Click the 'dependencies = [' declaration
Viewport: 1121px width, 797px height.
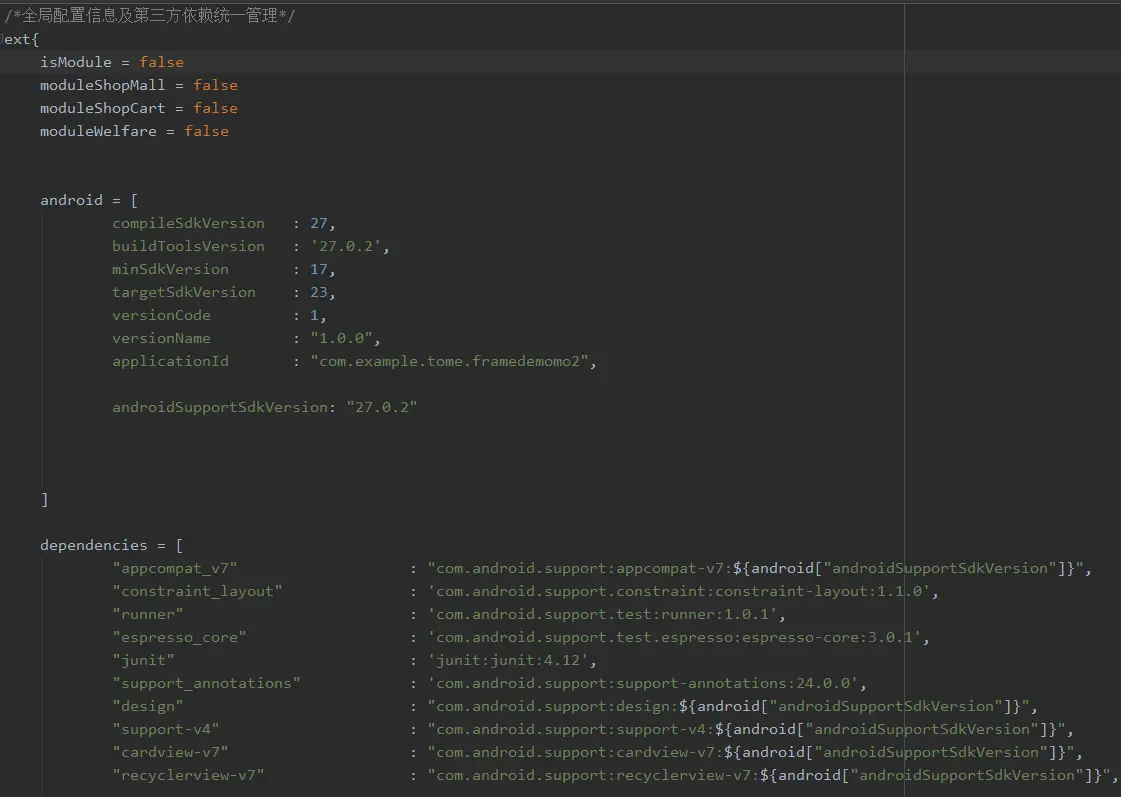click(112, 545)
